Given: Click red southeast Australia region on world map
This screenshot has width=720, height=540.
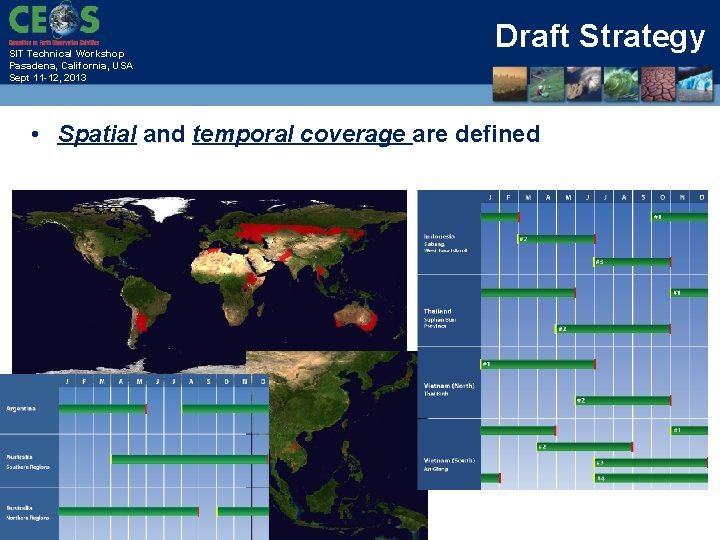Looking at the screenshot, I should tap(370, 321).
